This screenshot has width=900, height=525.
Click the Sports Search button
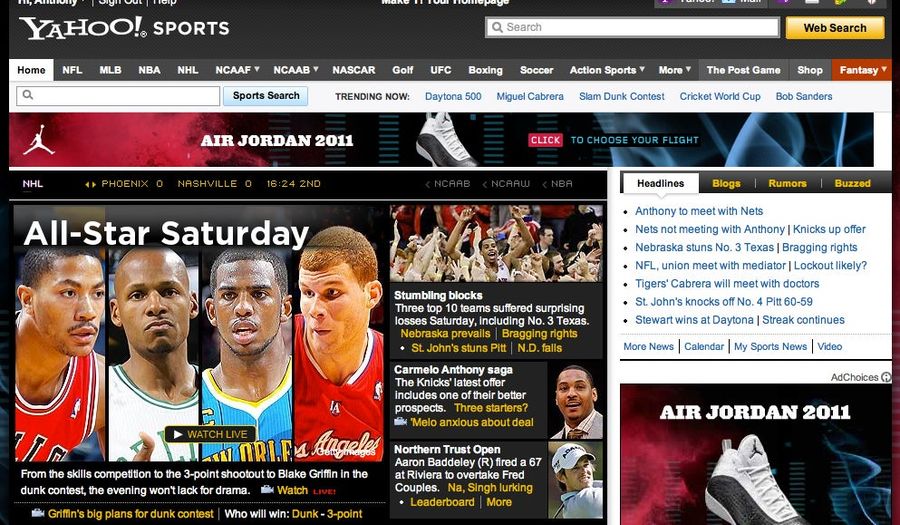266,96
